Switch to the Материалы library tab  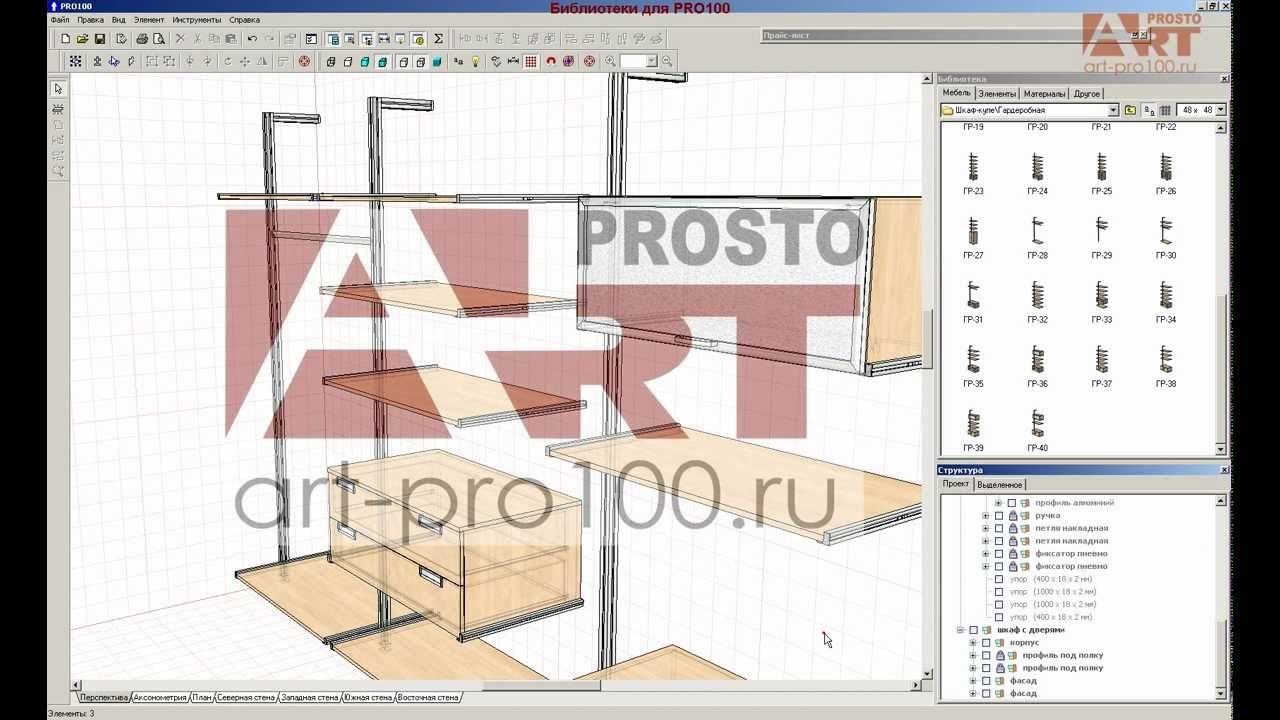coord(1045,94)
